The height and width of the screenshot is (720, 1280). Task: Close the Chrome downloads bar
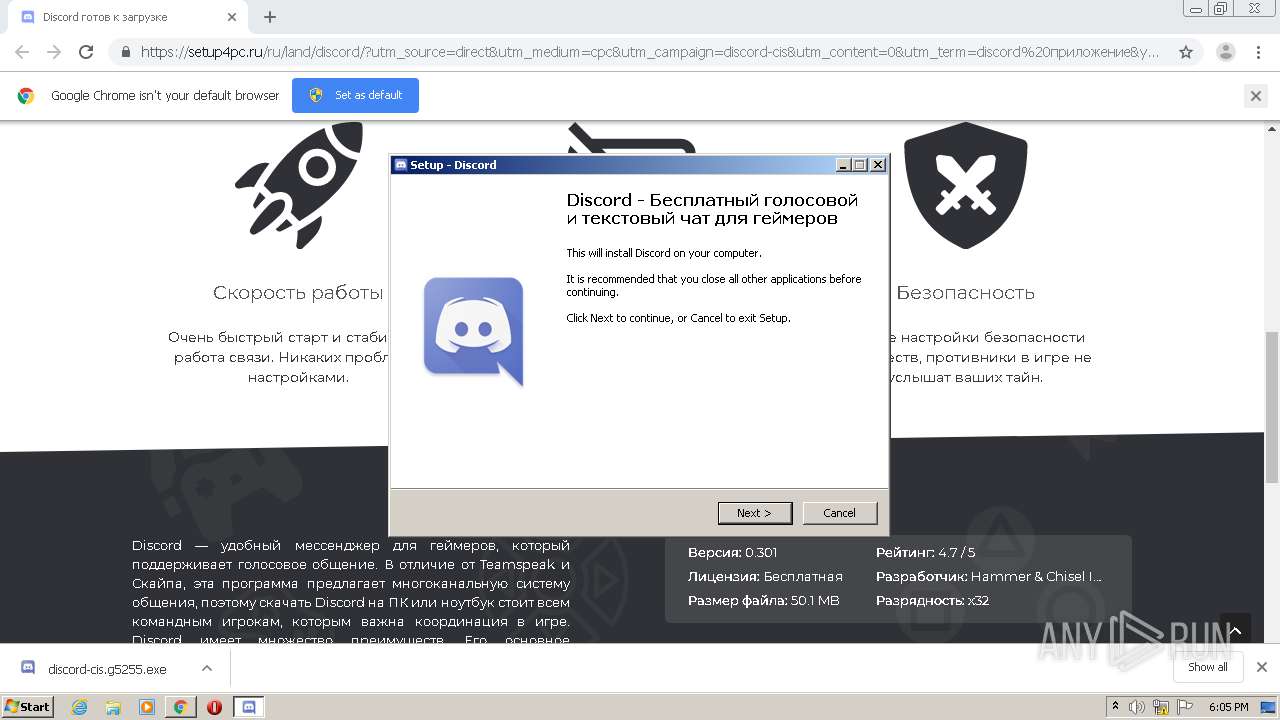pos(1262,667)
